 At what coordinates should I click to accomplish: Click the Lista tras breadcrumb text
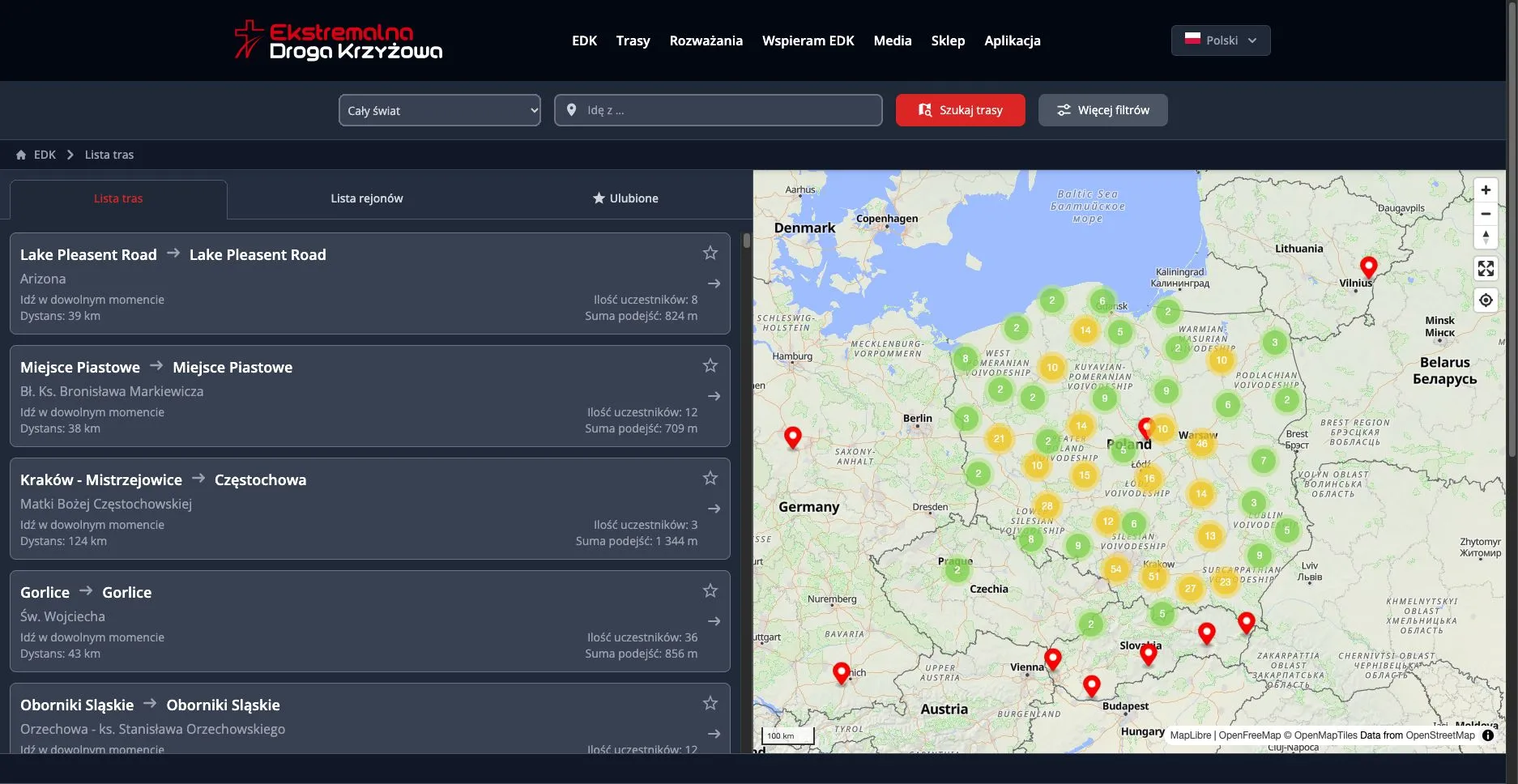pyautogui.click(x=109, y=155)
